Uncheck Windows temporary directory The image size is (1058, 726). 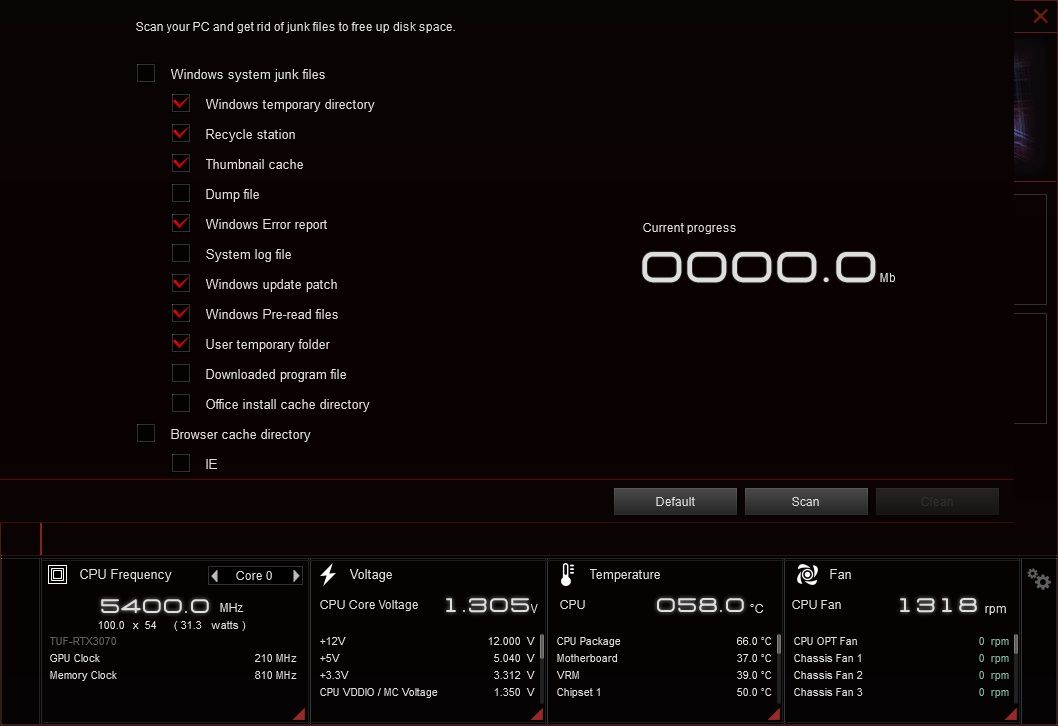coord(181,103)
